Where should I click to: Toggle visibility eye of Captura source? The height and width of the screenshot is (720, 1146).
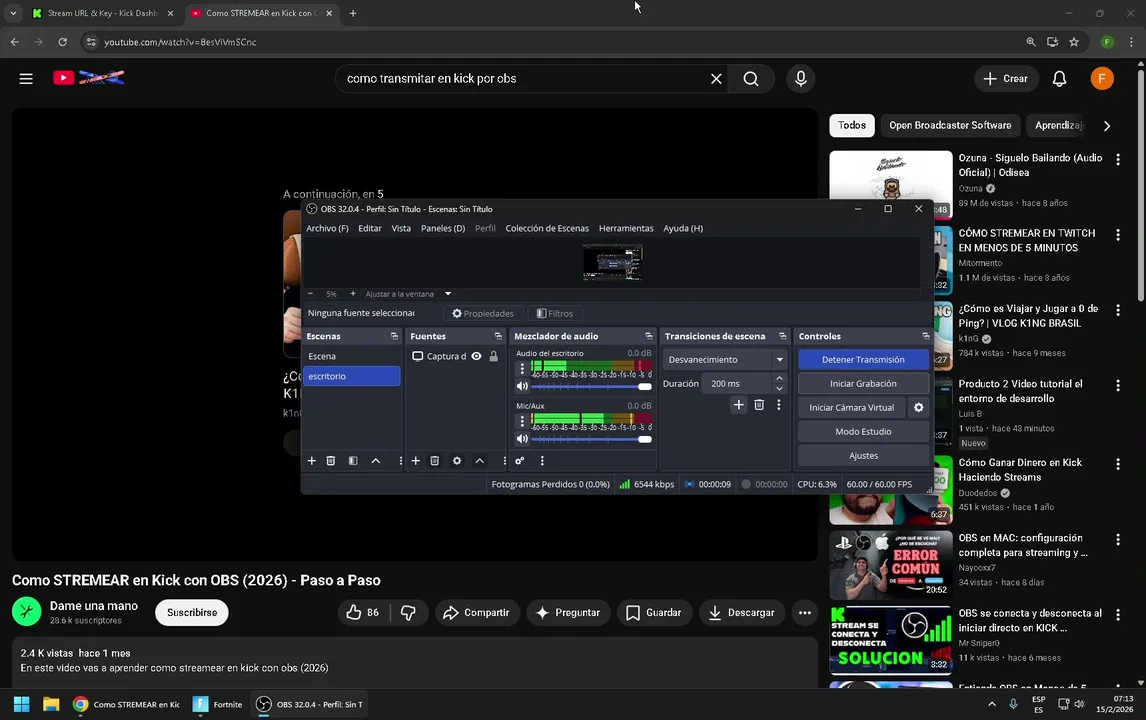477,356
